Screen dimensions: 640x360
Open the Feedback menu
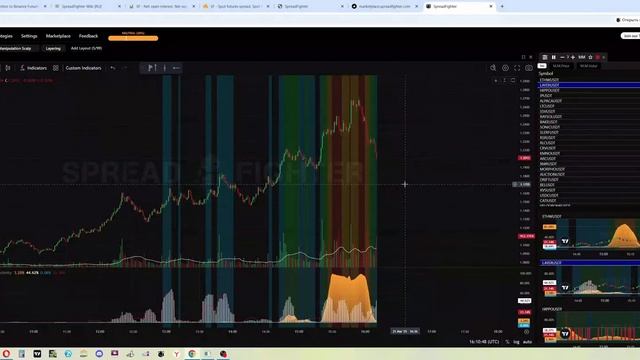pos(88,36)
